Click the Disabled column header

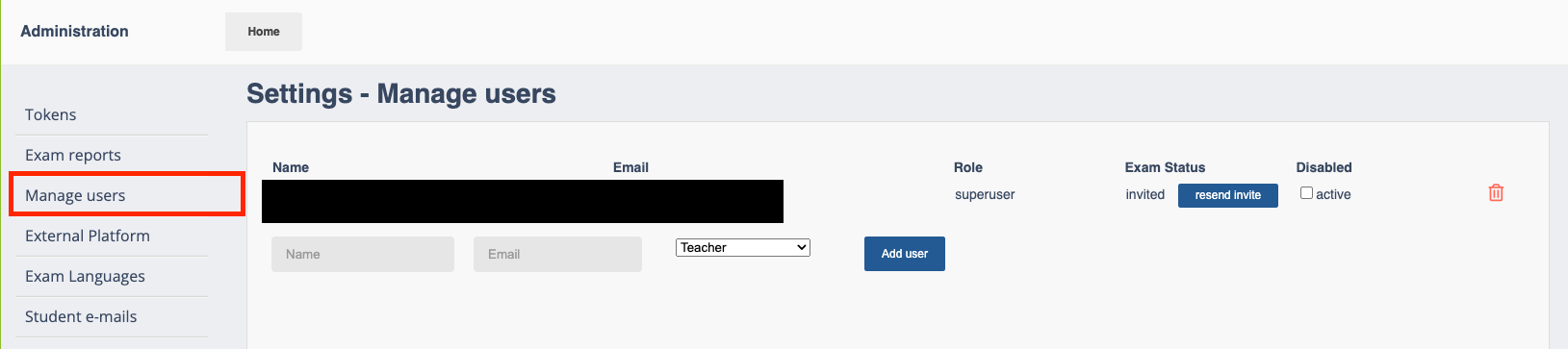[x=1324, y=167]
